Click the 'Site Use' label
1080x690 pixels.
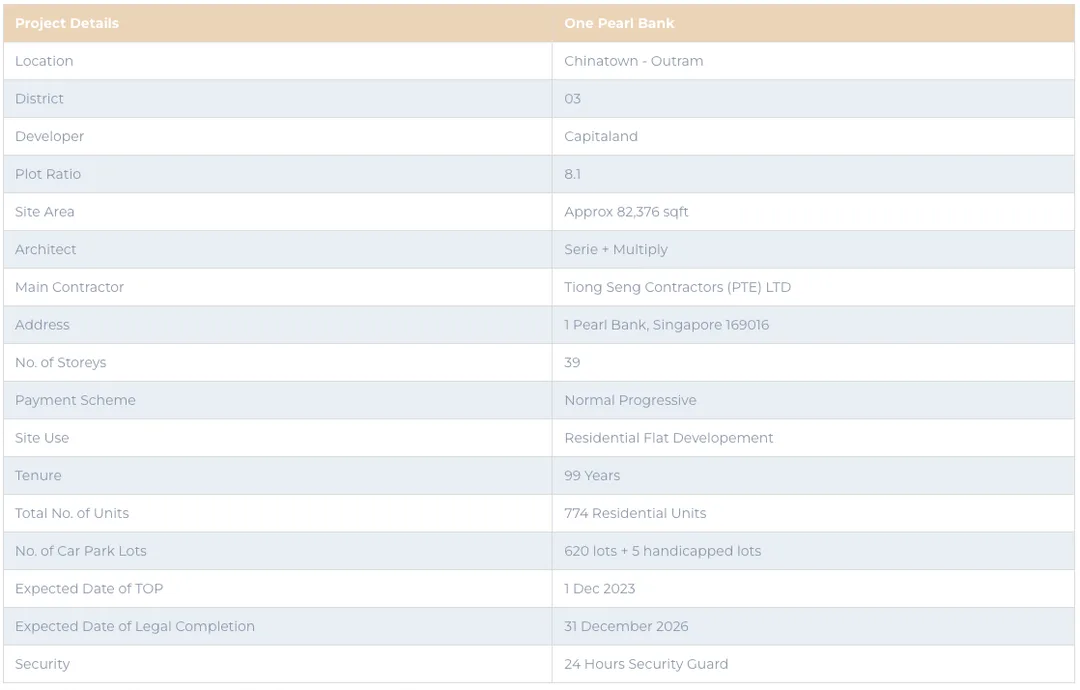tap(42, 438)
